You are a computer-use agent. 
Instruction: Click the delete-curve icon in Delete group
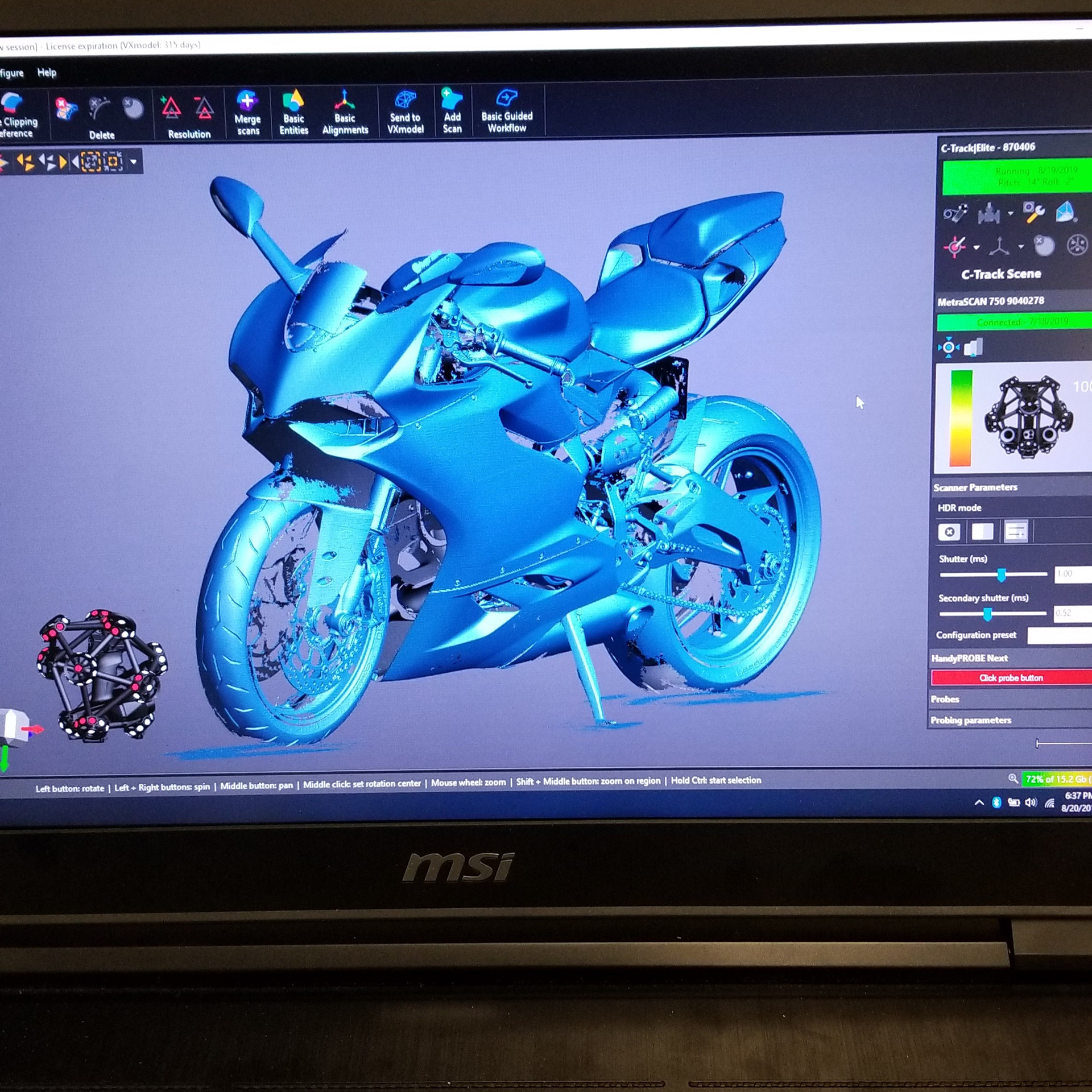coord(99,107)
